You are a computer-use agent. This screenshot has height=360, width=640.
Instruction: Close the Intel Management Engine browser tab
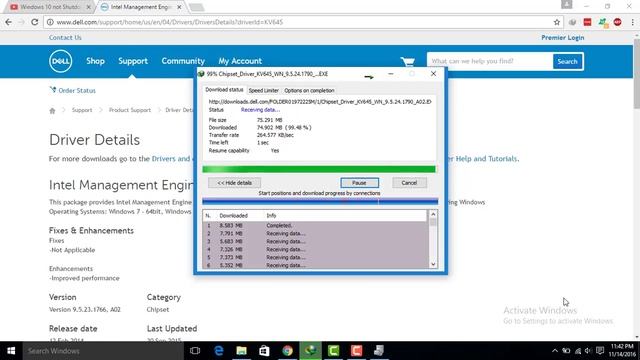pos(179,7)
